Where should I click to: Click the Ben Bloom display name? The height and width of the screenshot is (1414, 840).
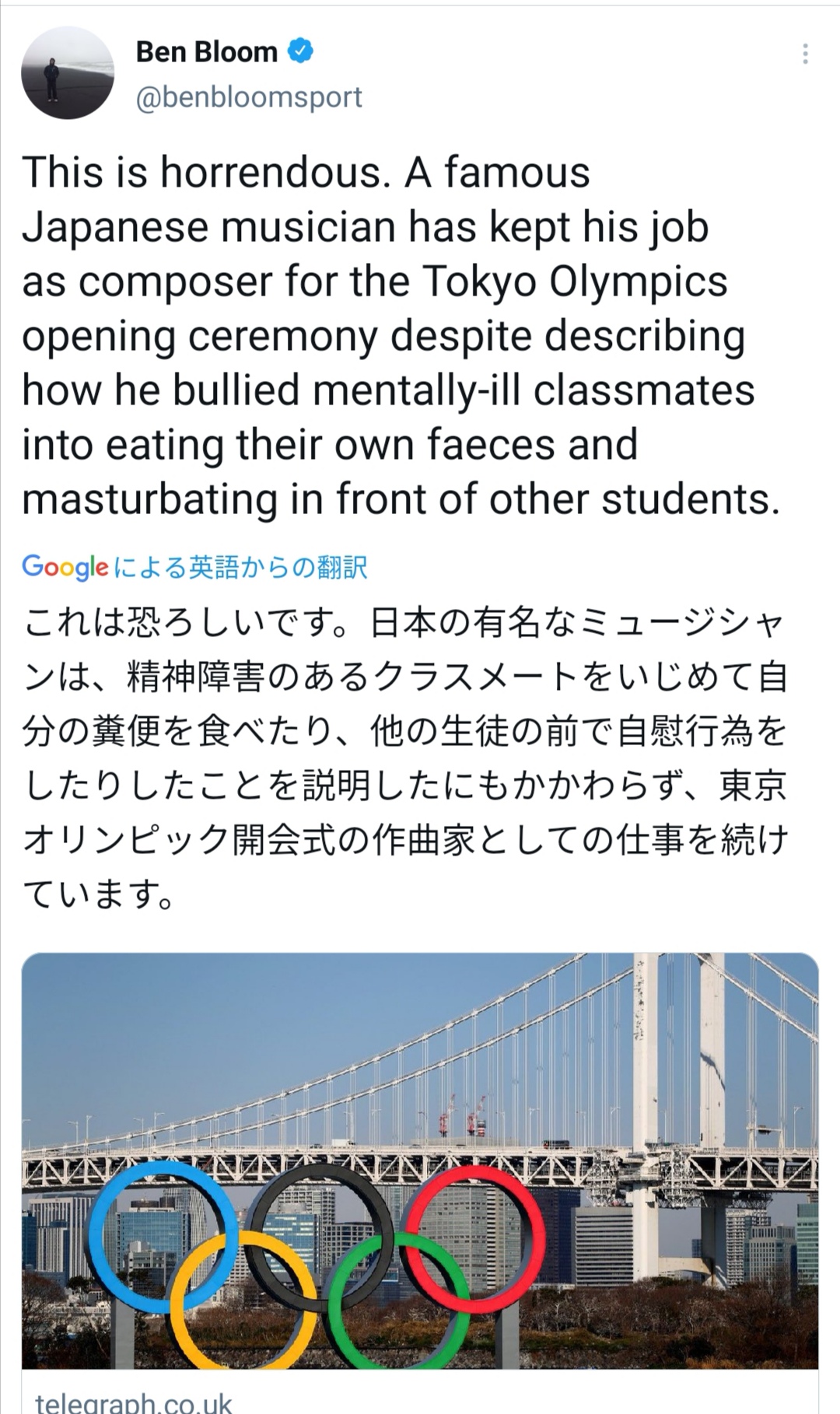[x=206, y=52]
